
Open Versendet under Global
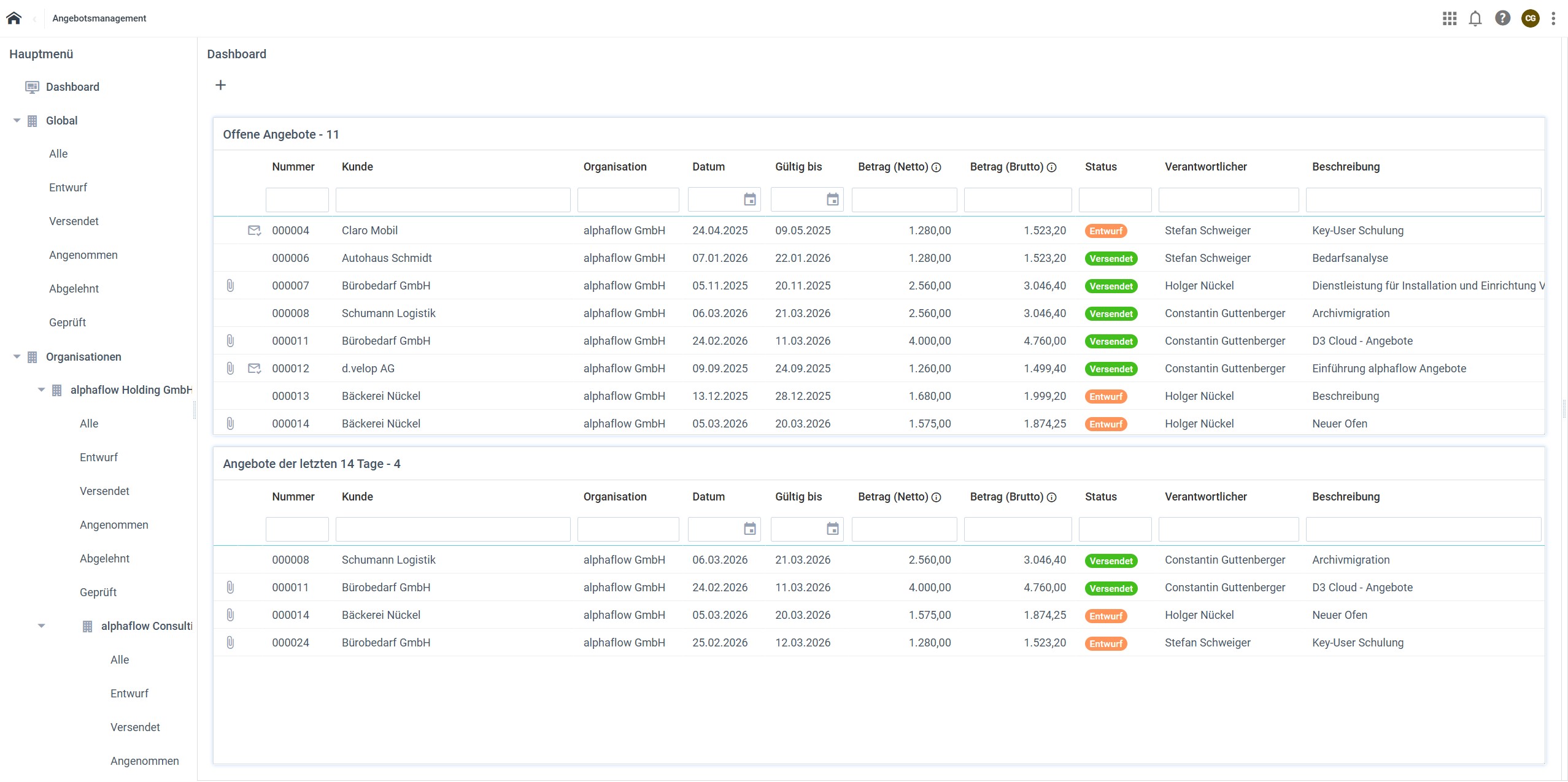(x=74, y=221)
